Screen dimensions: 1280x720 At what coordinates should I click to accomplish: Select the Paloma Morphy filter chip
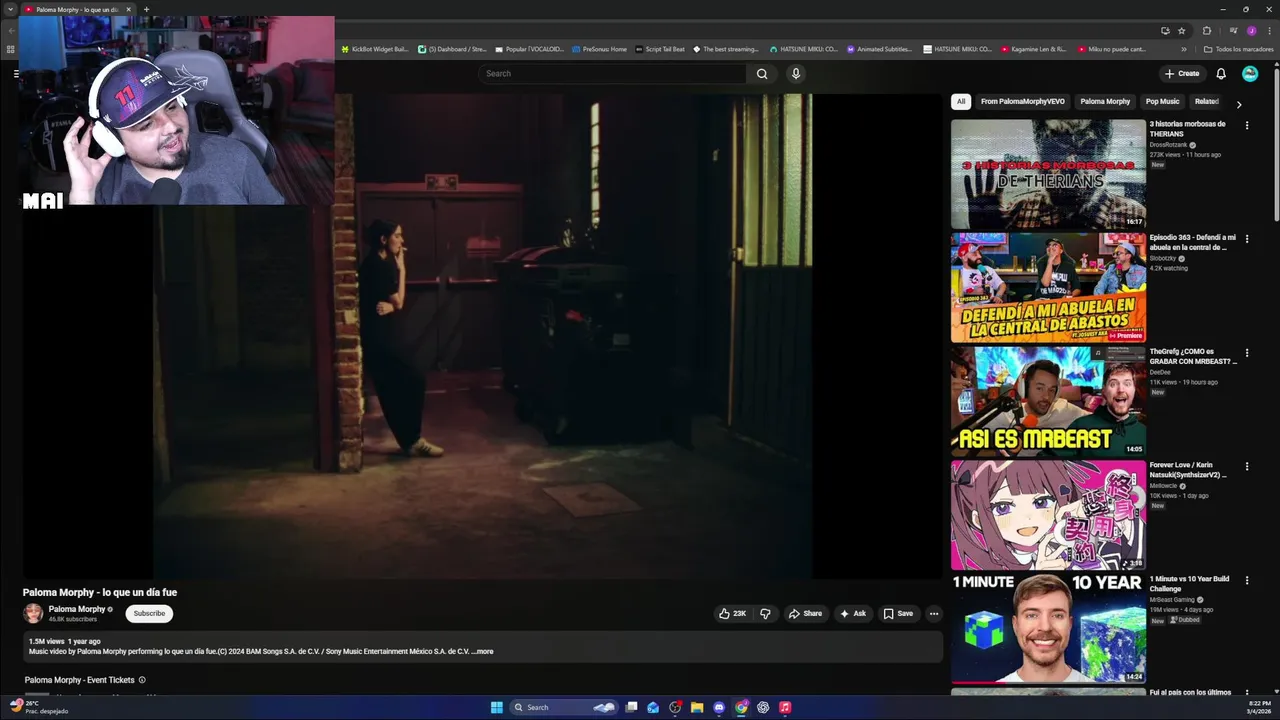click(1105, 101)
